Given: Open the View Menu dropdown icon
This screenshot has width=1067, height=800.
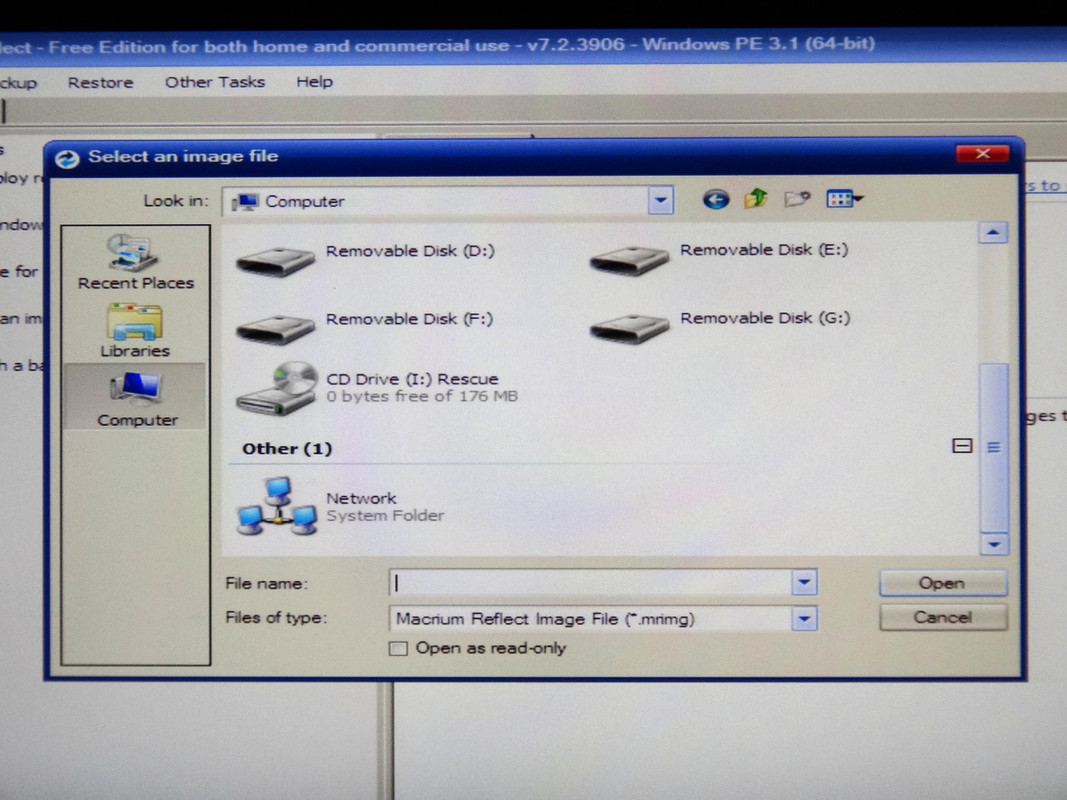Looking at the screenshot, I should [844, 199].
